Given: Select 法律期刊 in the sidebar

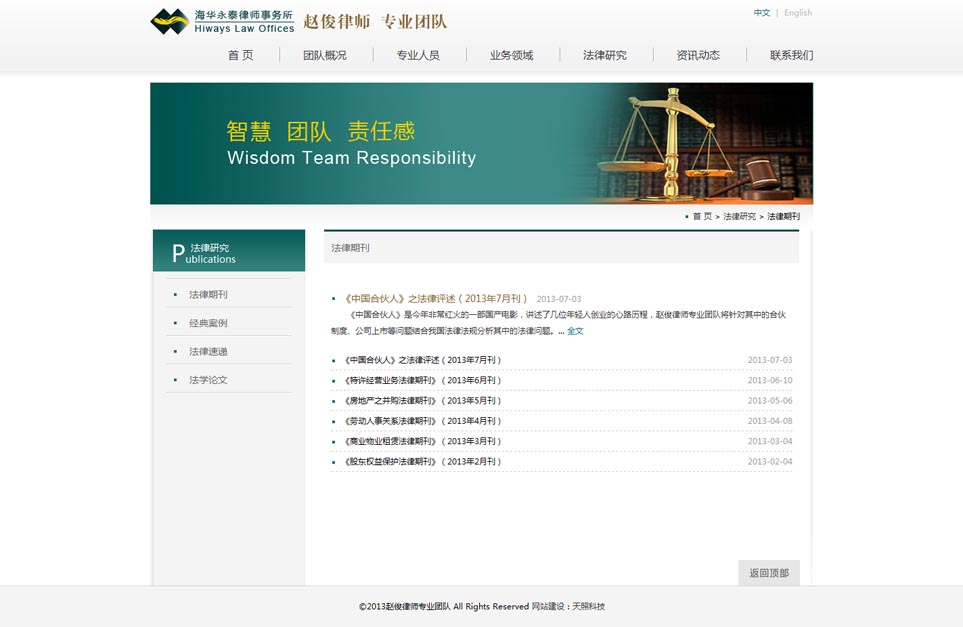Looking at the screenshot, I should pyautogui.click(x=208, y=295).
